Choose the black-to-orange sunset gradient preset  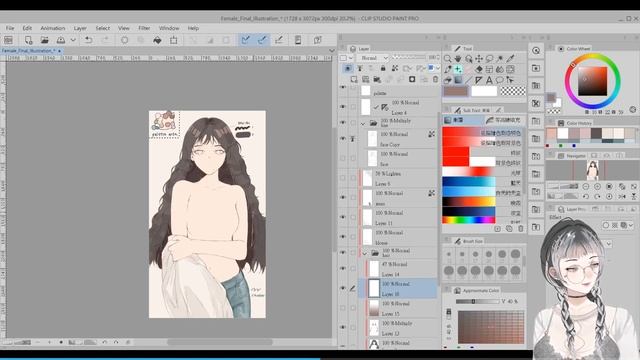pyautogui.click(x=469, y=202)
